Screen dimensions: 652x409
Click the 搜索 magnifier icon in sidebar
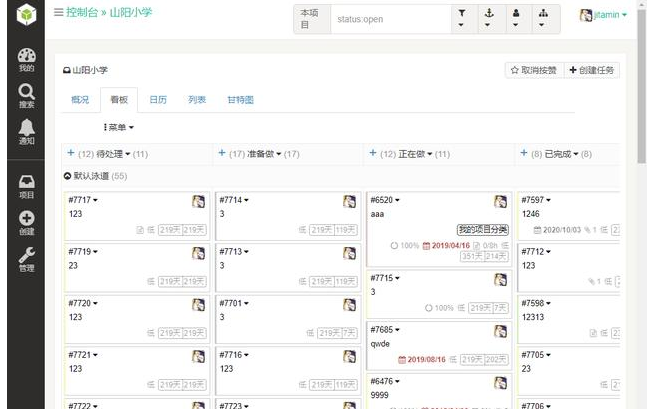26,94
